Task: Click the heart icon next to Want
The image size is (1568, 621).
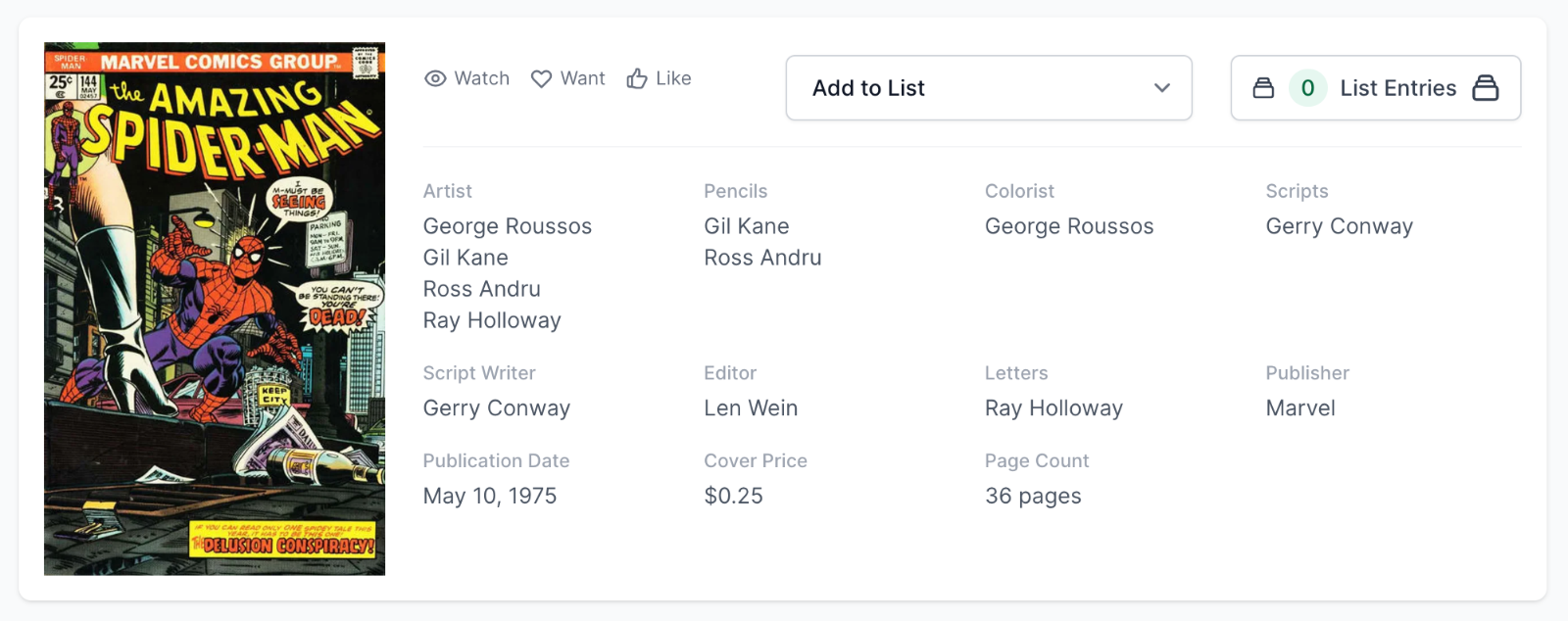Action: tap(541, 78)
